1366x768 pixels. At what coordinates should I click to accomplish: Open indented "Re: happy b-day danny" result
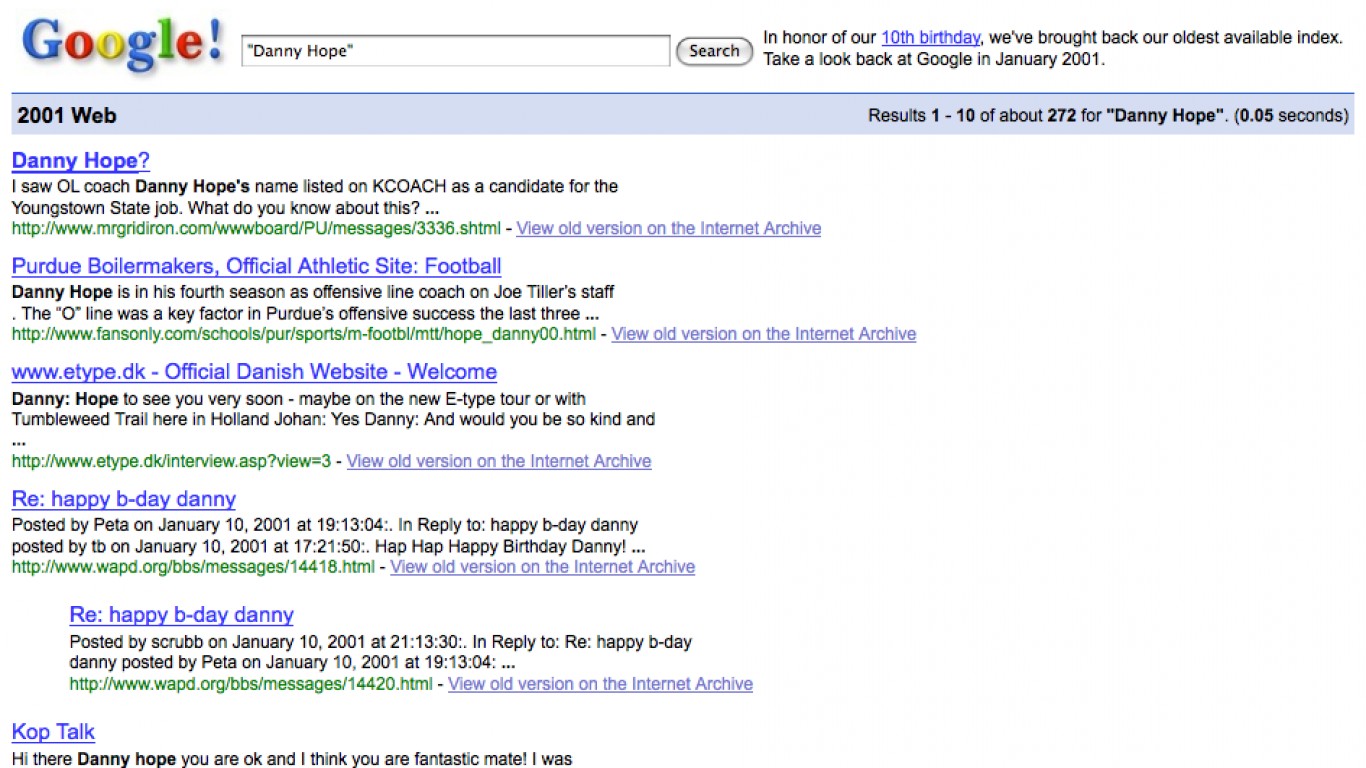(x=181, y=615)
